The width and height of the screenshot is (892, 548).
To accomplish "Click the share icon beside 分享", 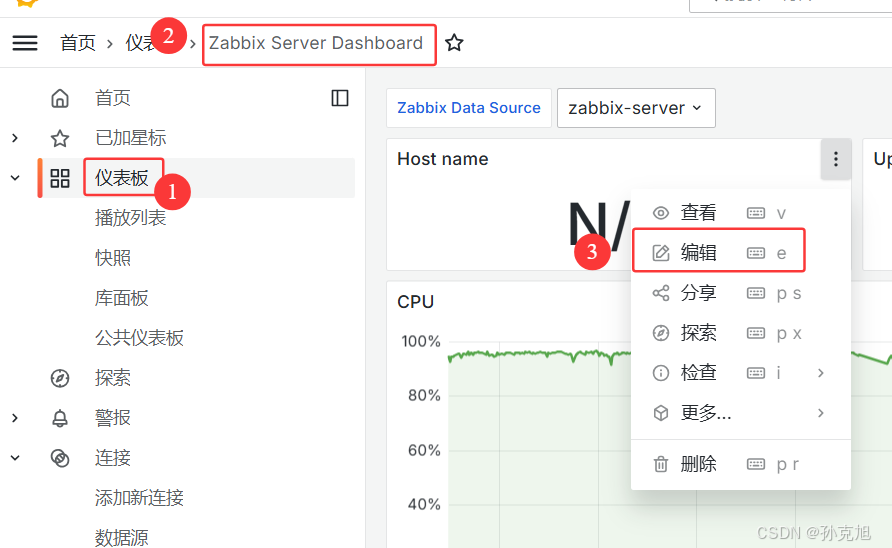I will point(660,293).
